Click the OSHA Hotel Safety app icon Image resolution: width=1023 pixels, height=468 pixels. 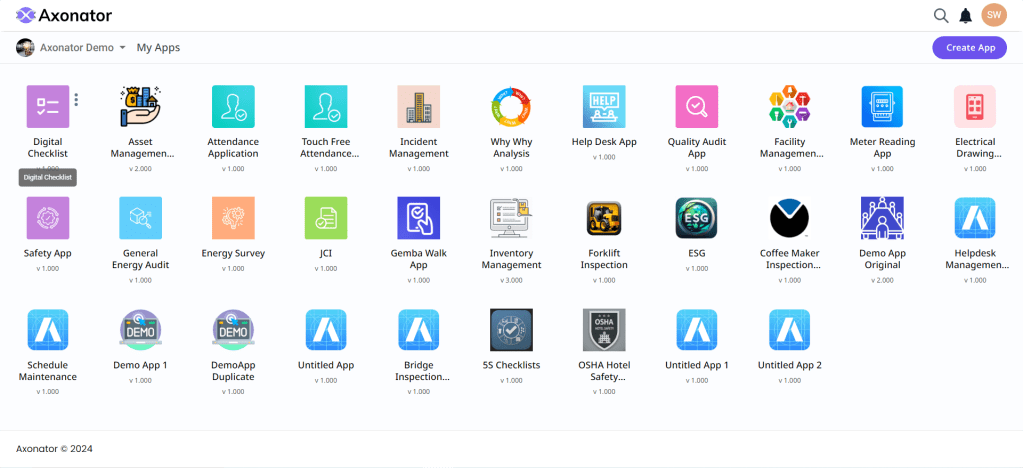click(x=604, y=330)
